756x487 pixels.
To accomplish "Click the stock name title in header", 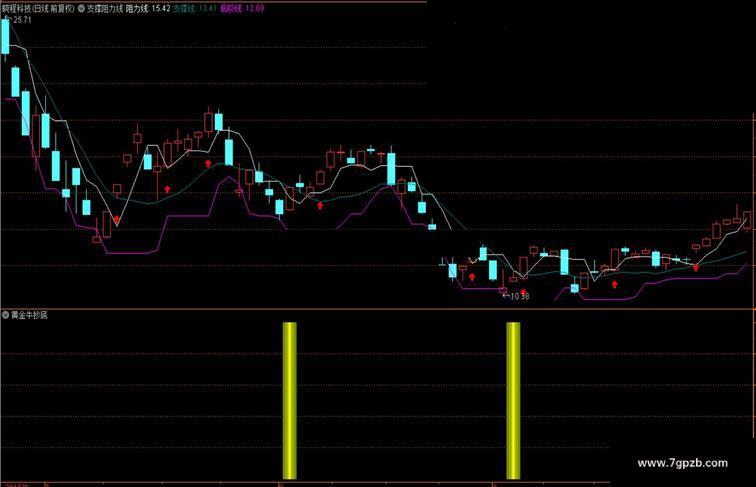I will click(x=39, y=8).
